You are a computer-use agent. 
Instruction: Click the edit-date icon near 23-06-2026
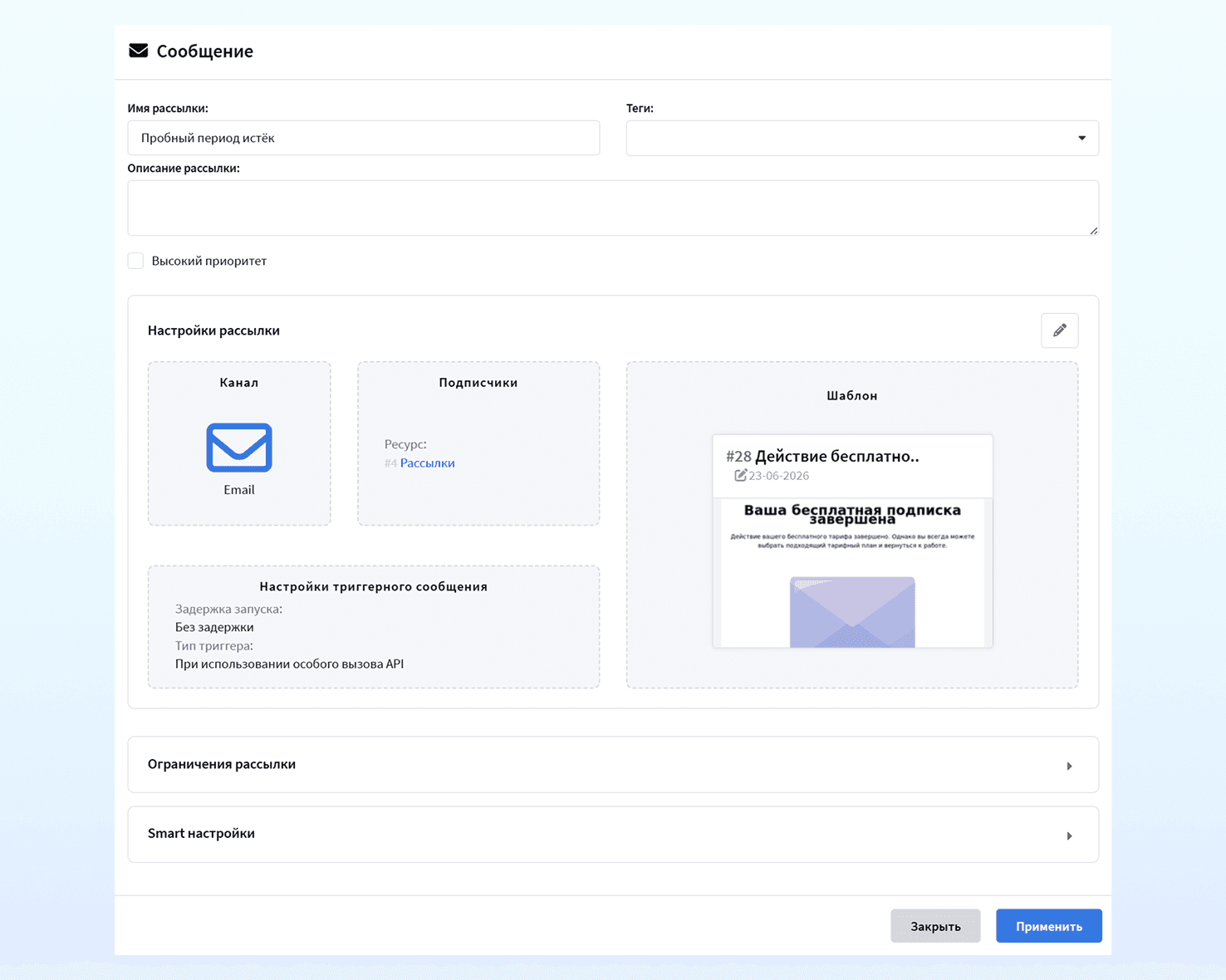(x=740, y=475)
